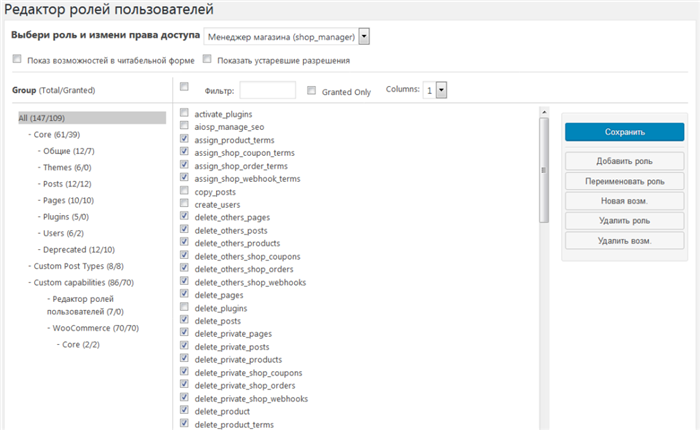
Task: Uncheck delete_product_terms capability
Action: (x=184, y=423)
